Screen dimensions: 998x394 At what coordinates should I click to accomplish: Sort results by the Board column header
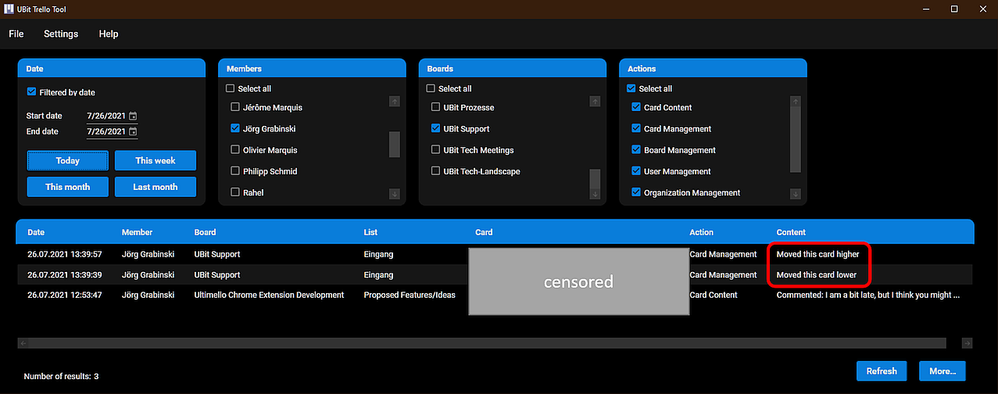pos(205,232)
